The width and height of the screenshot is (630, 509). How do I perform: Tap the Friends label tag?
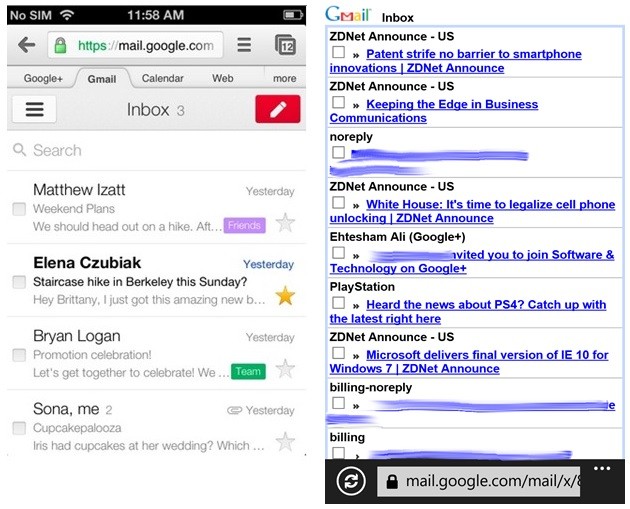244,226
